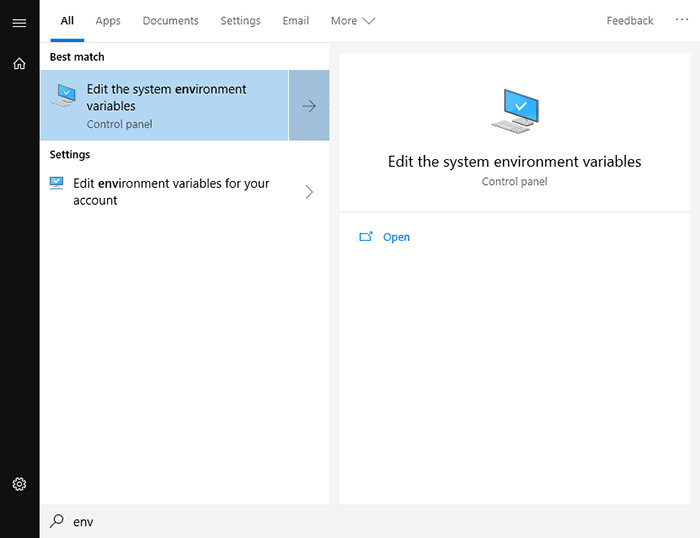Viewport: 700px width, 538px height.
Task: Switch to the Apps tab
Action: click(x=108, y=21)
